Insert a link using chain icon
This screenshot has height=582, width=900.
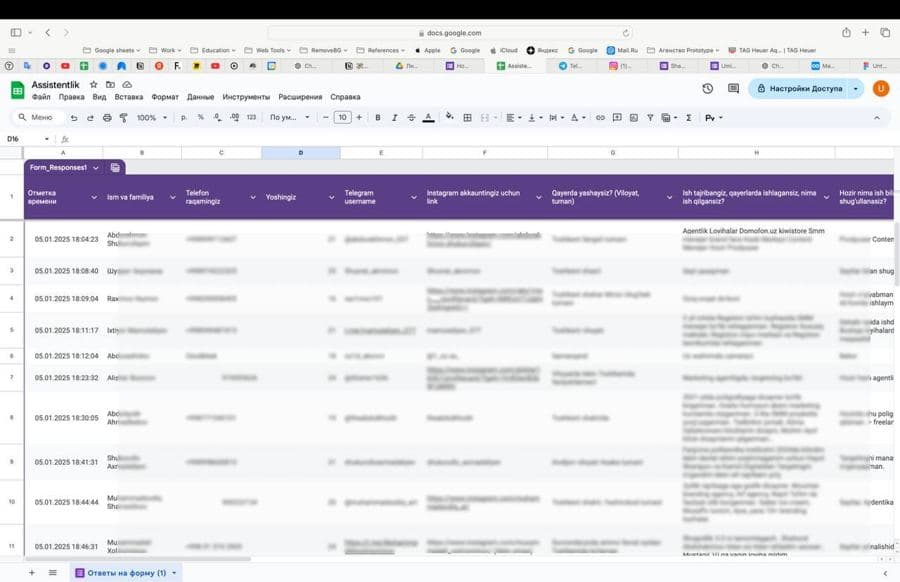600,118
